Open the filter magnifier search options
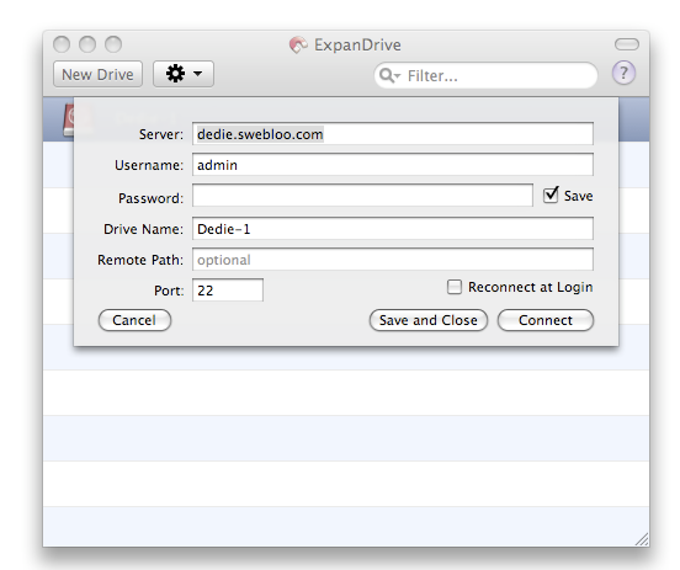The image size is (680, 570). 389,75
